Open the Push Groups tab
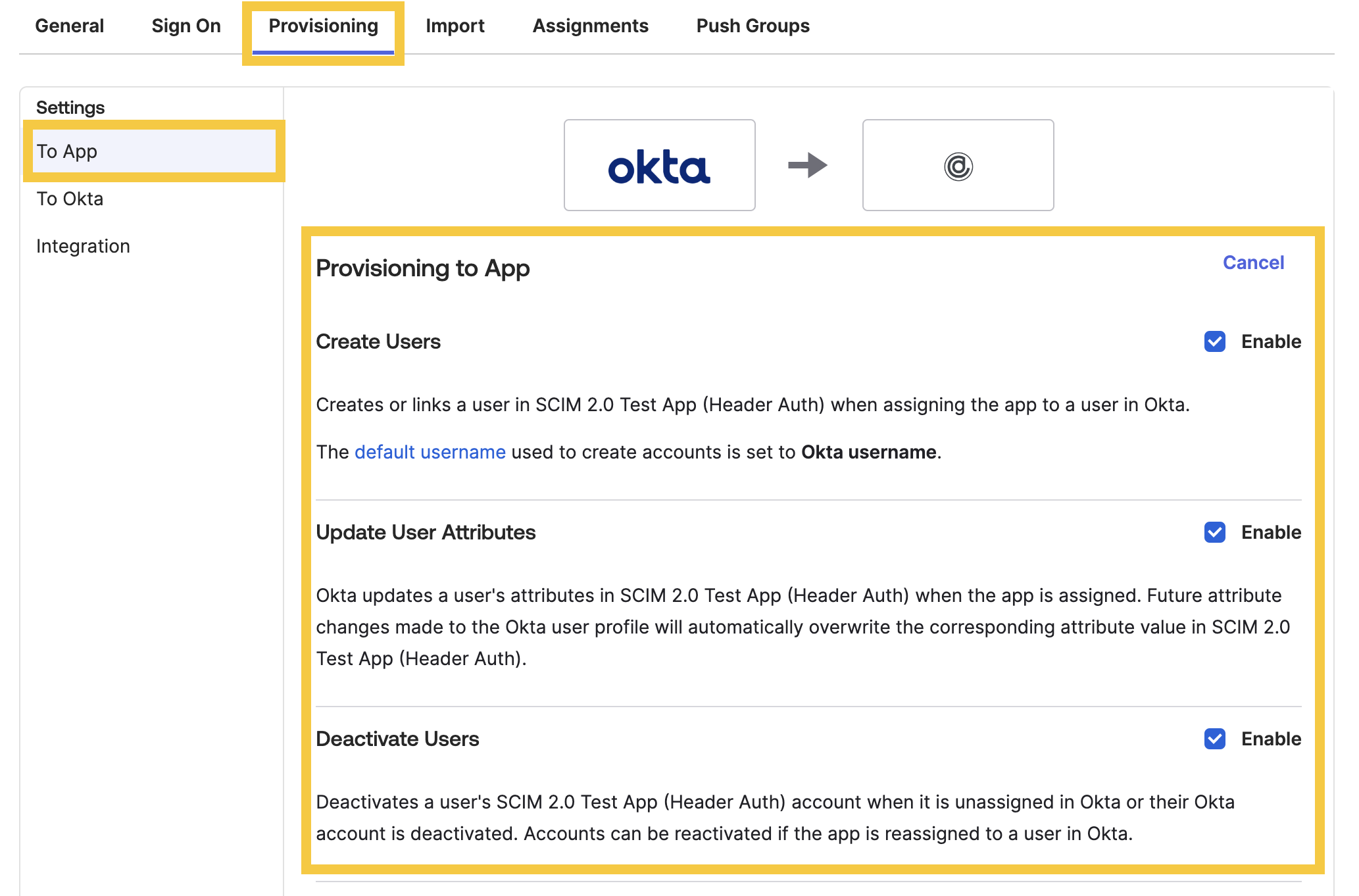Image resolution: width=1359 pixels, height=896 pixels. coord(753,26)
